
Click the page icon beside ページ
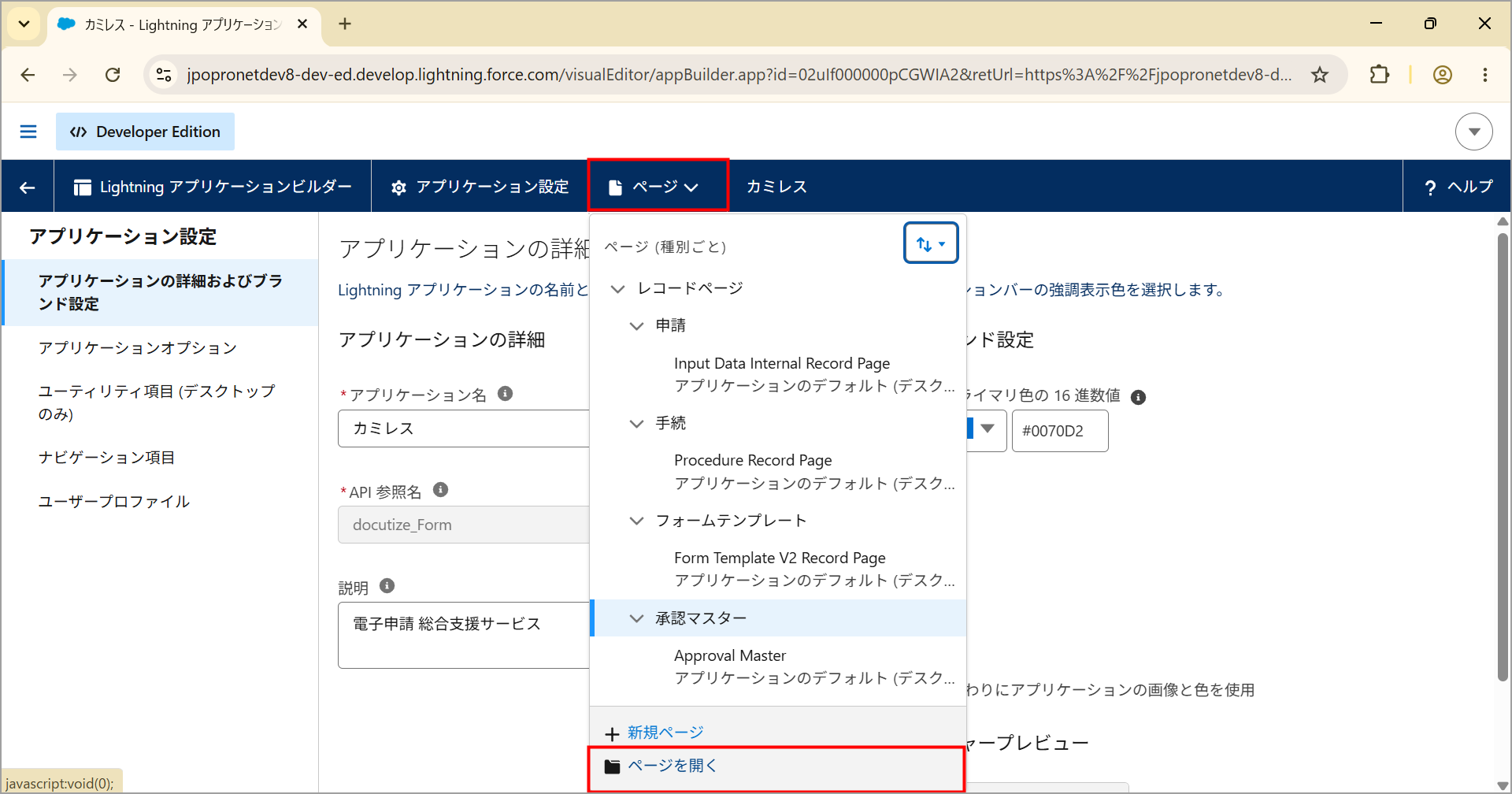pyautogui.click(x=616, y=187)
